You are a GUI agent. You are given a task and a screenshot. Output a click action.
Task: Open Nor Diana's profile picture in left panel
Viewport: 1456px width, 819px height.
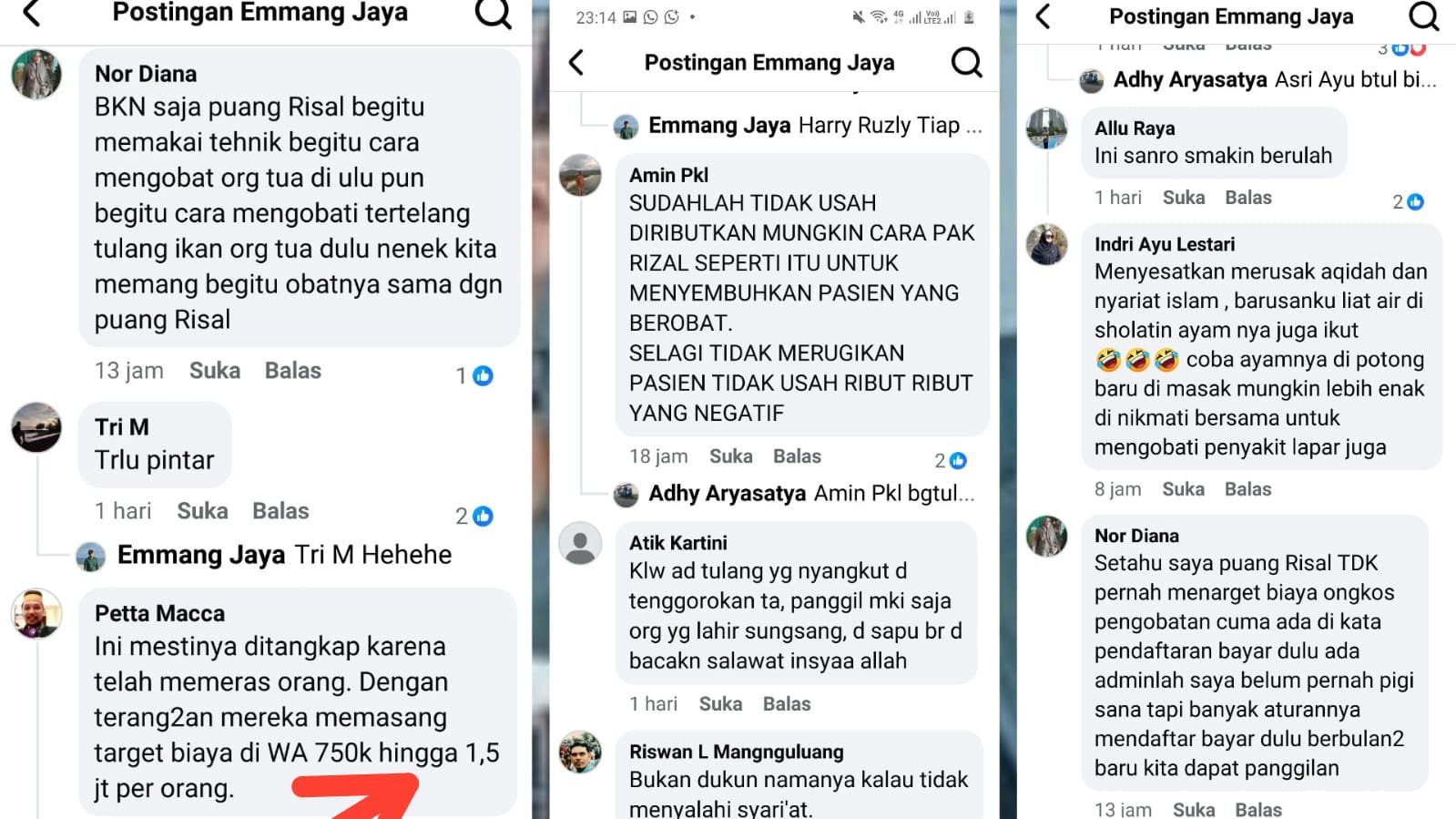[x=36, y=75]
